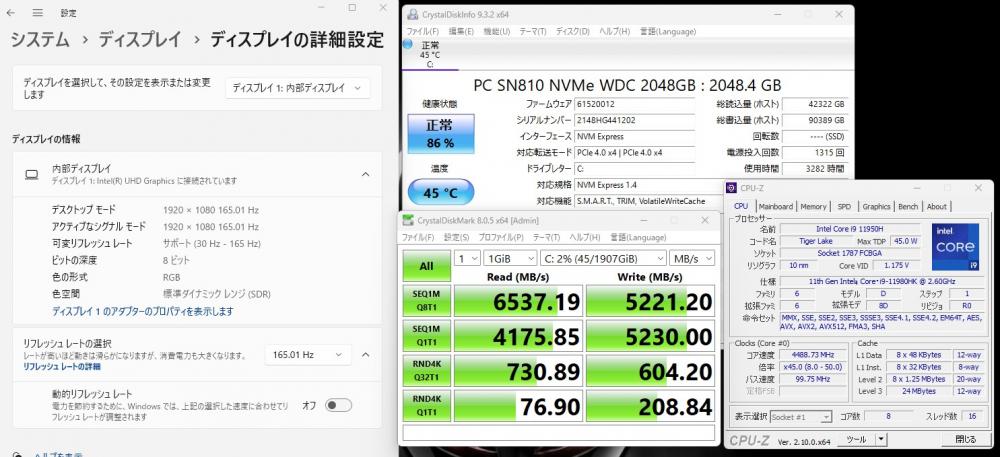1000x457 pixels.
Task: Select the blue drive status indicator dot
Action: (x=408, y=45)
